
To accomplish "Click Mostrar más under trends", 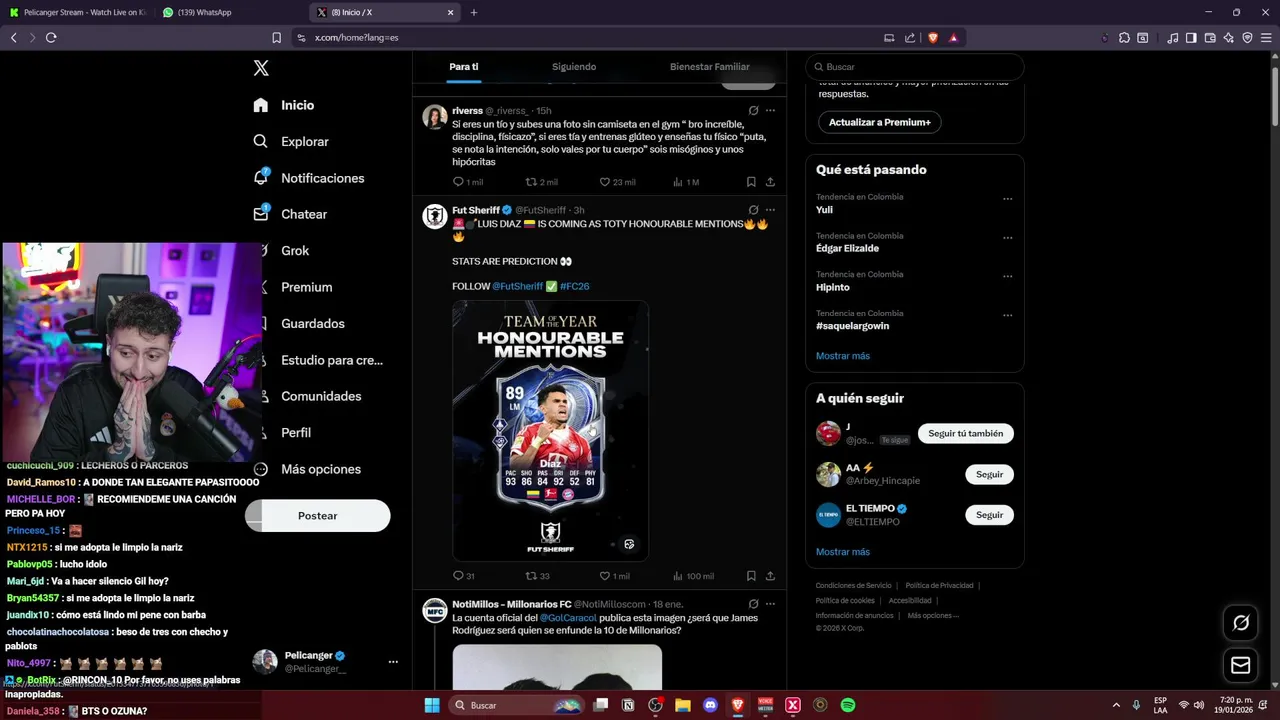I will (843, 356).
